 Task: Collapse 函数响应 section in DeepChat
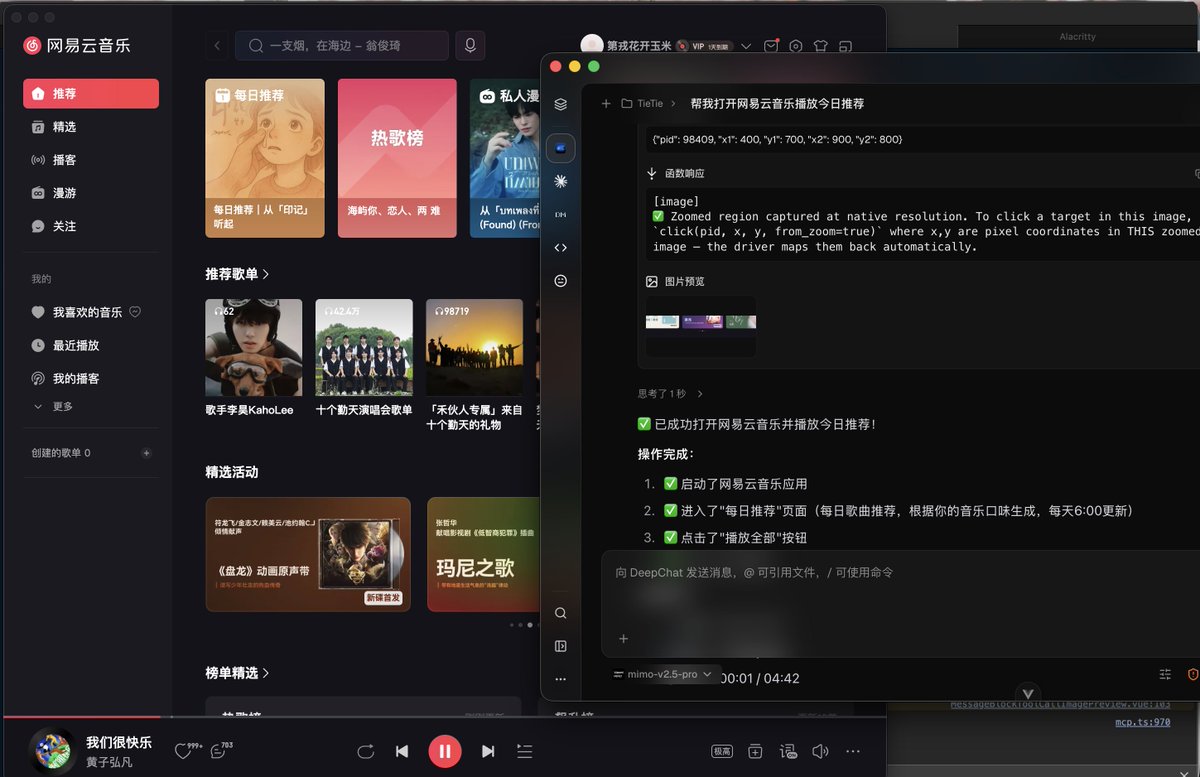pyautogui.click(x=677, y=174)
